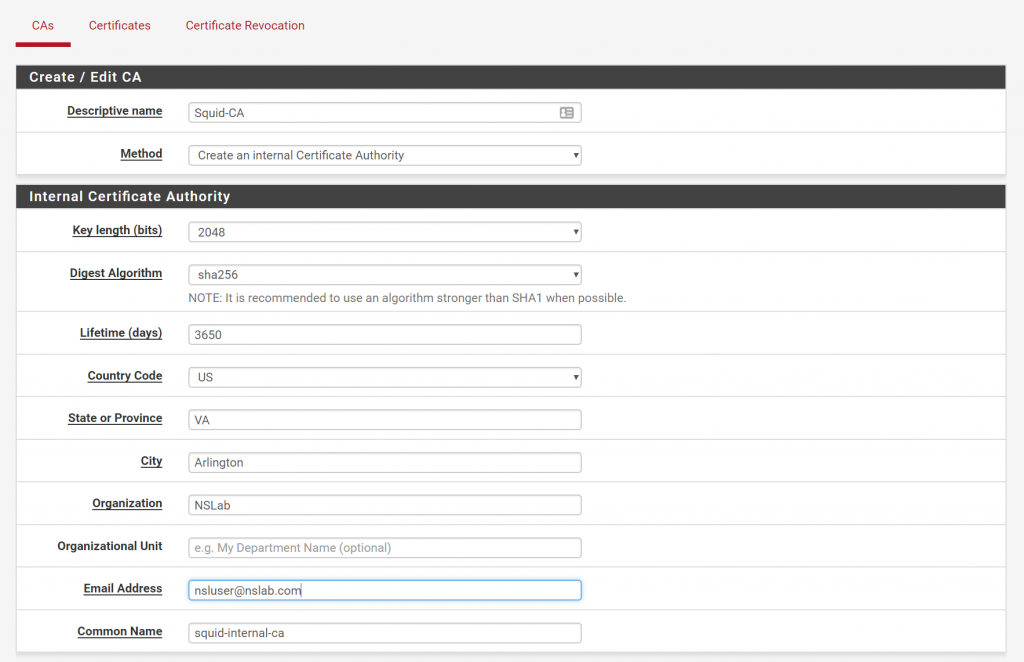This screenshot has width=1024, height=662.
Task: Click the Descriptive name input field
Action: click(x=385, y=113)
